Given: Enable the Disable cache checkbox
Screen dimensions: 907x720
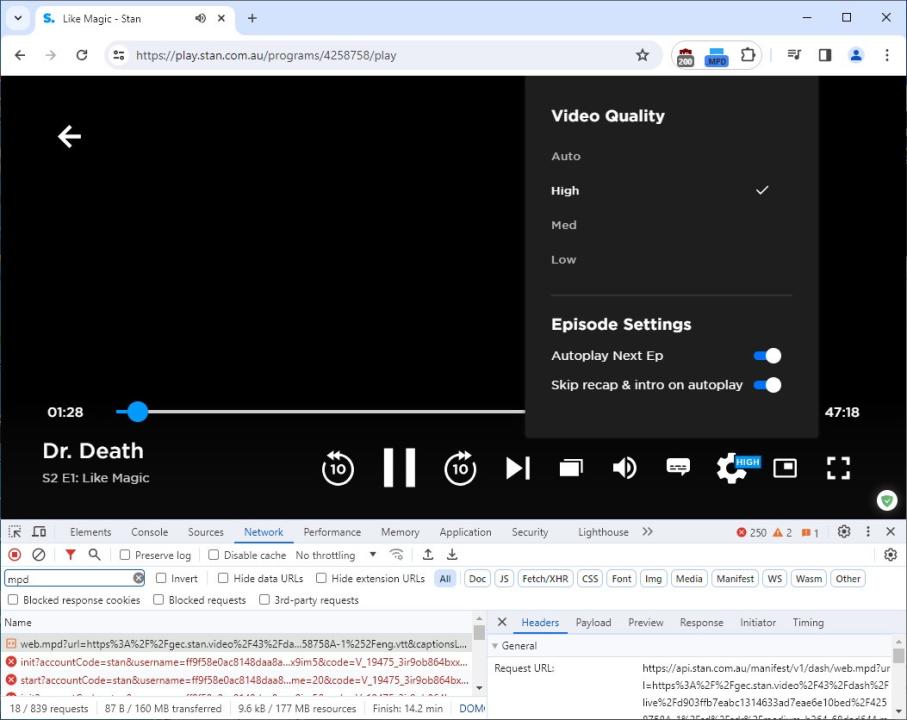Looking at the screenshot, I should pos(214,555).
